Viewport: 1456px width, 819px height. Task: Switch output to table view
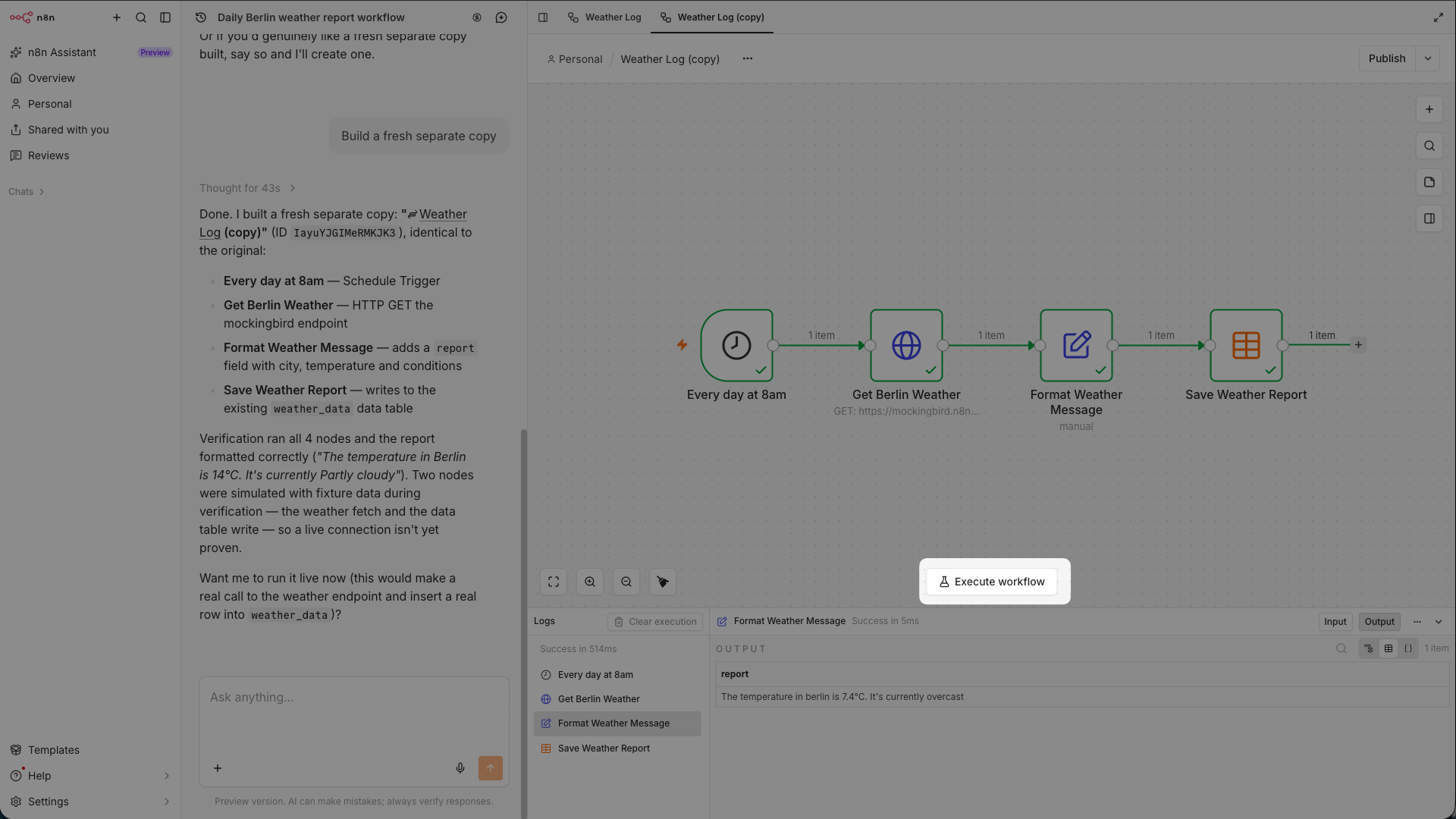(x=1389, y=648)
